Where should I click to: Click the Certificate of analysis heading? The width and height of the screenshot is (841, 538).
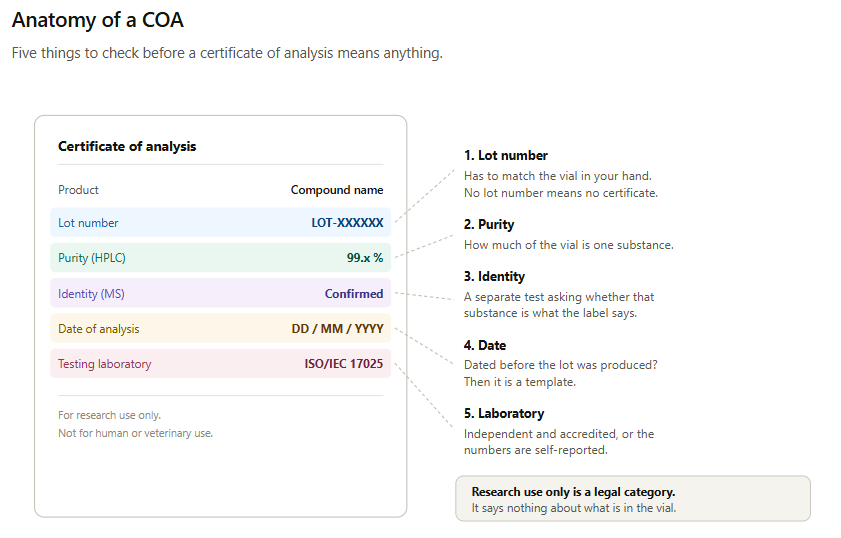coord(127,146)
